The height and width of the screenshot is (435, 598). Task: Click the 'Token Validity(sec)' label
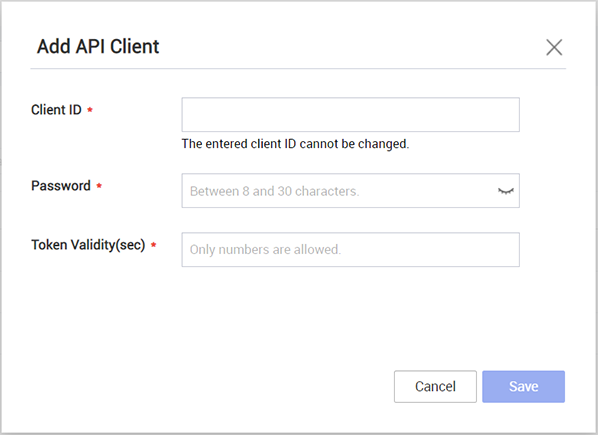(x=88, y=245)
